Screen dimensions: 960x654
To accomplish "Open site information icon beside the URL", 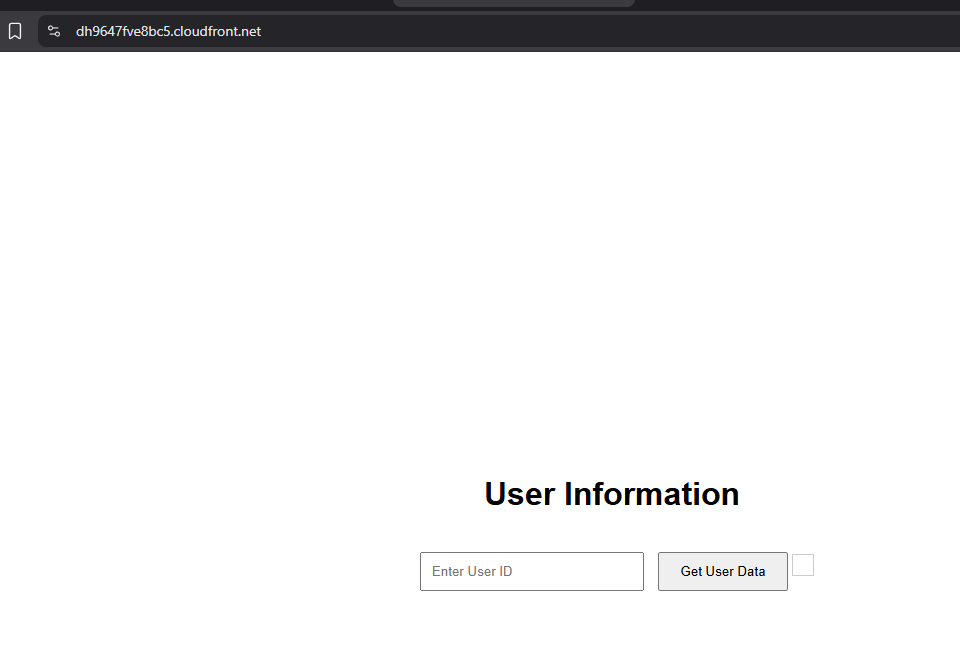I will (x=55, y=31).
